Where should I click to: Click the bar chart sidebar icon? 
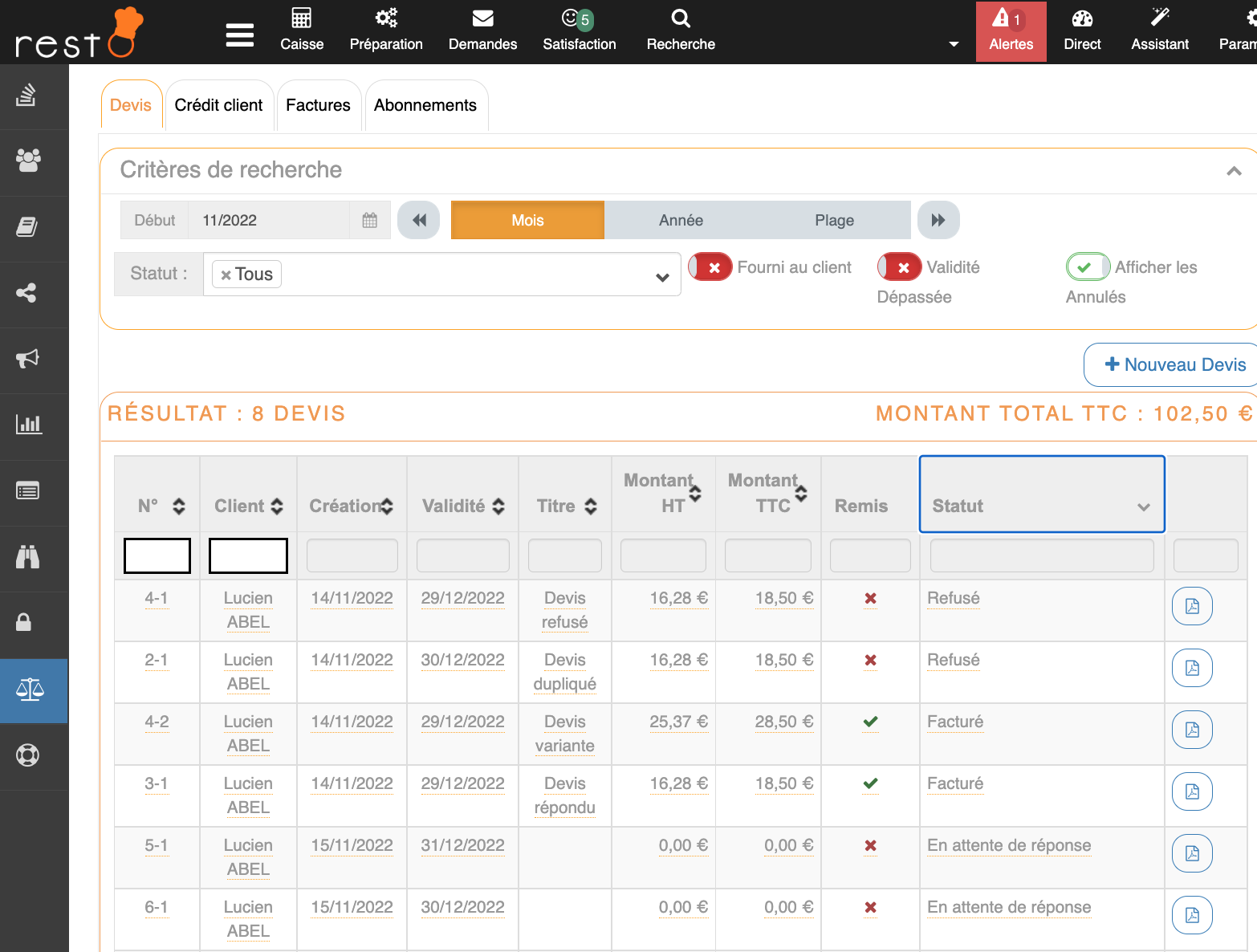pyautogui.click(x=28, y=425)
